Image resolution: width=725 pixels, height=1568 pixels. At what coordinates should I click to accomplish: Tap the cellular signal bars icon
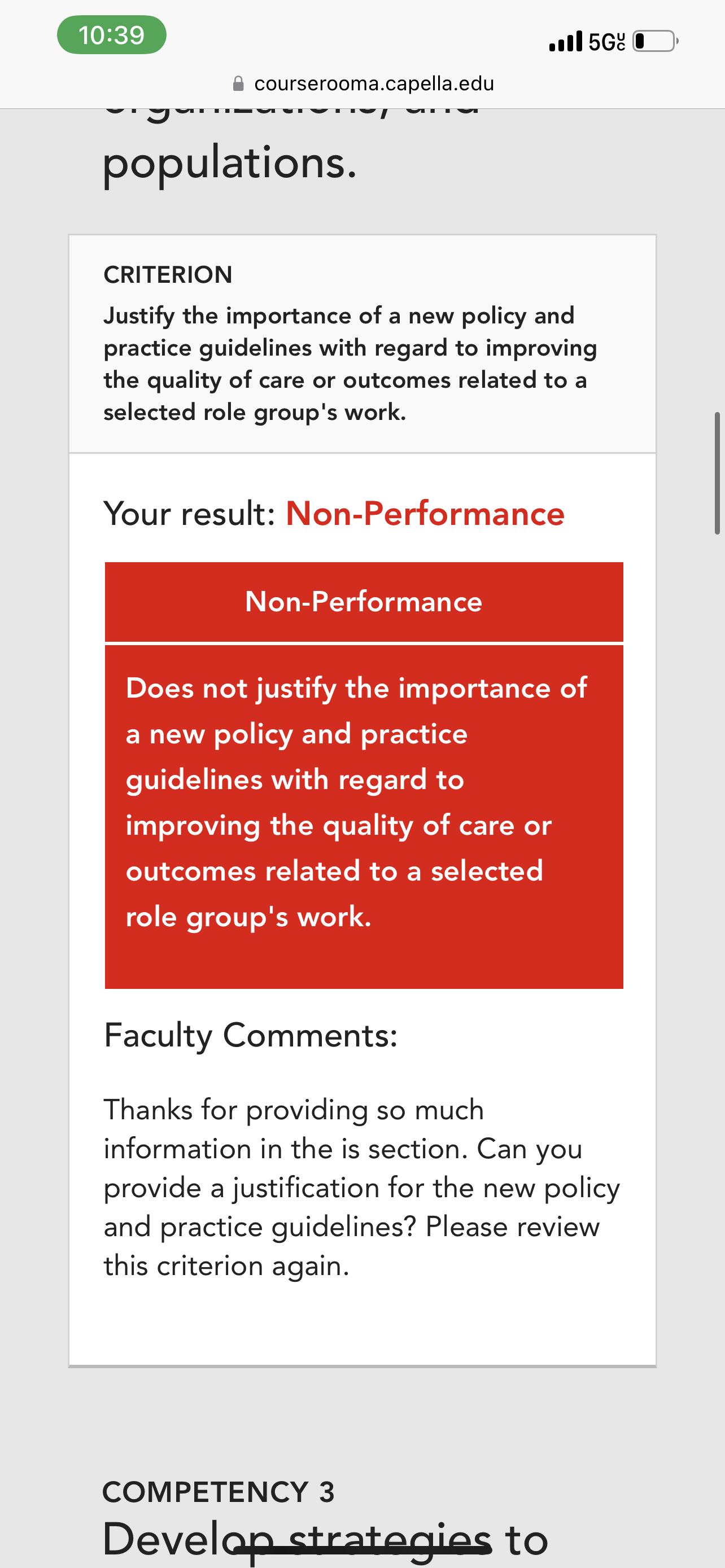pos(566,41)
